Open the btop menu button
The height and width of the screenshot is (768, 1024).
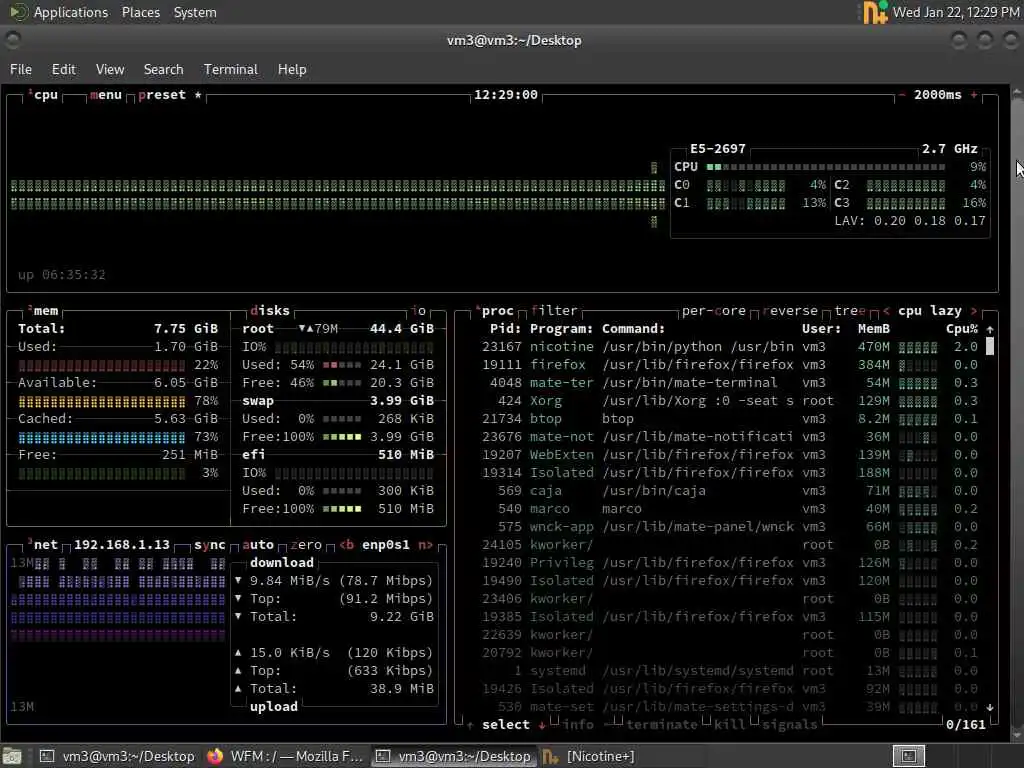pos(106,95)
